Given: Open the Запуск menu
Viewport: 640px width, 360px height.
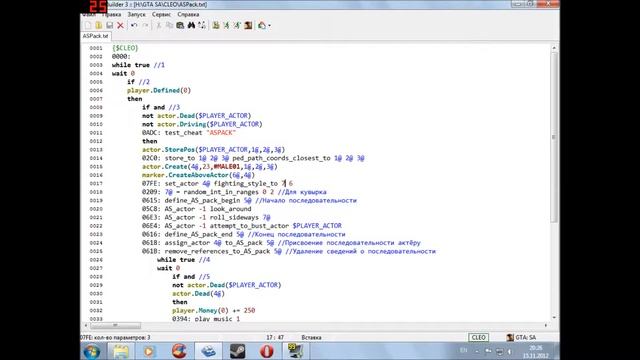Looking at the screenshot, I should point(136,14).
